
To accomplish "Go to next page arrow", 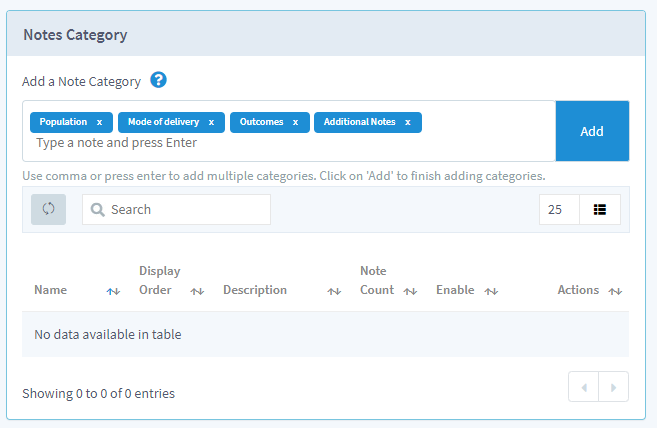I will point(614,387).
